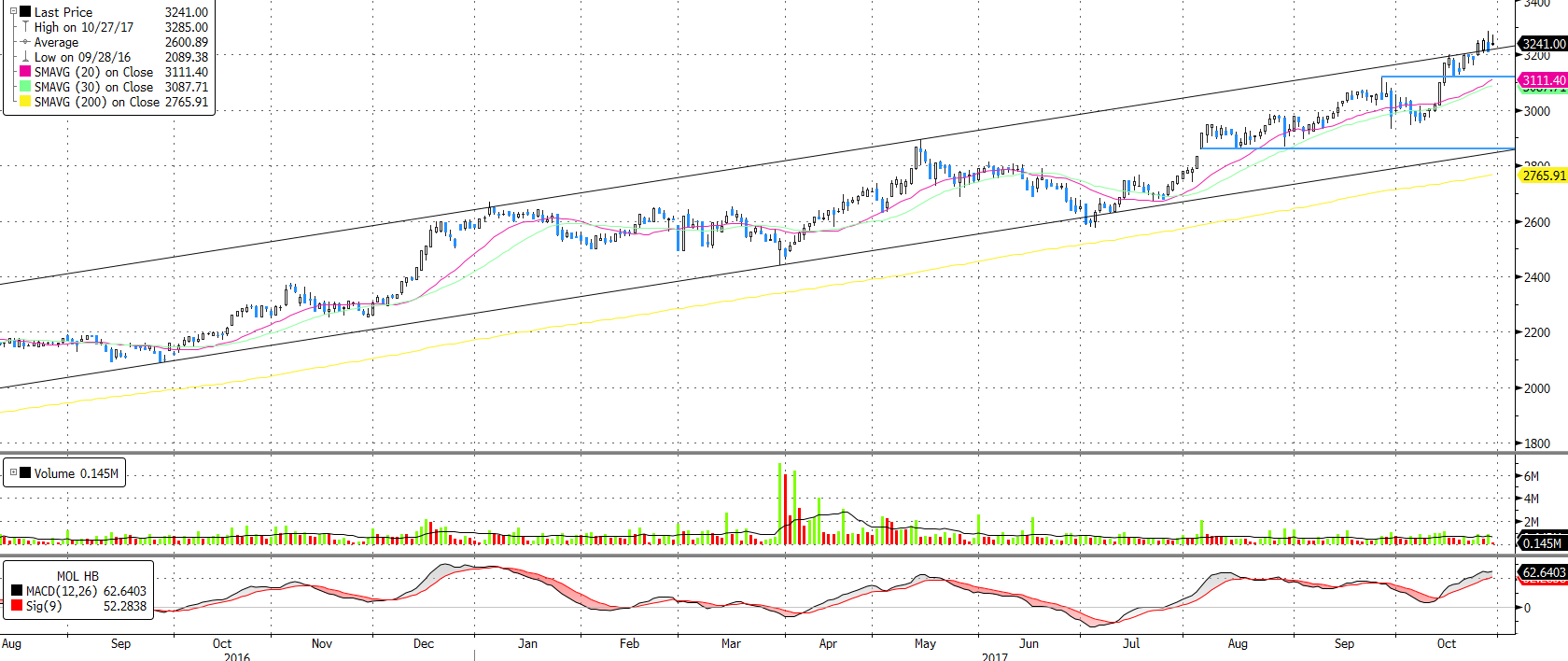Click the 'Aug' 2016 label on time axis
Viewport: 1568px width, 661px height.
point(11,643)
